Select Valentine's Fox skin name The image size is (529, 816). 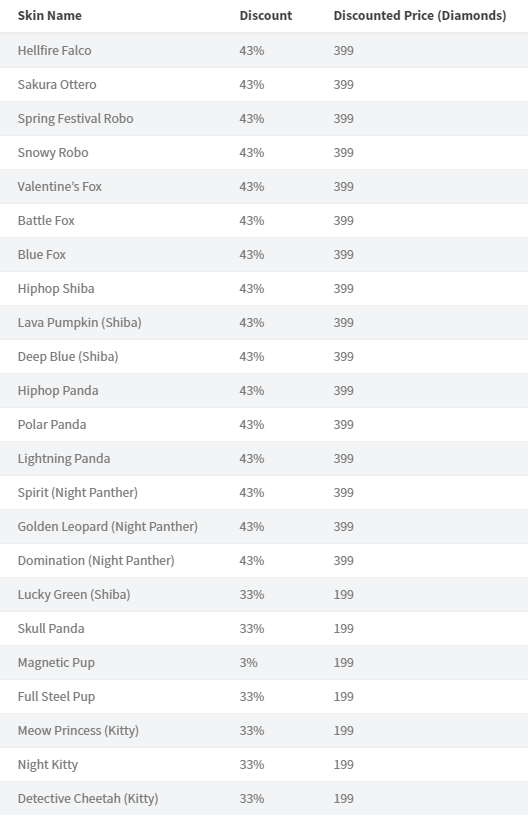(x=60, y=186)
